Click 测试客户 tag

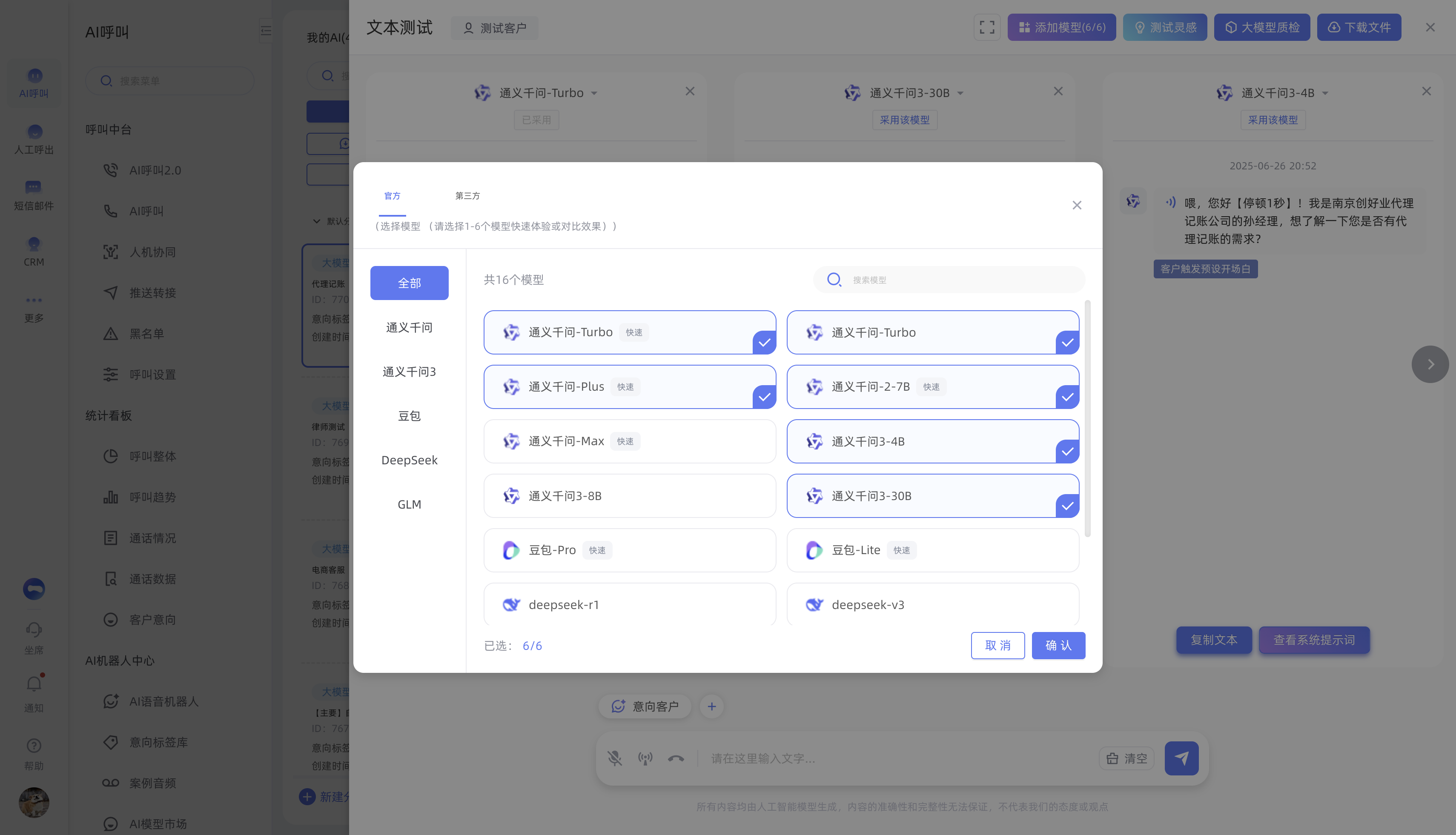tap(495, 28)
